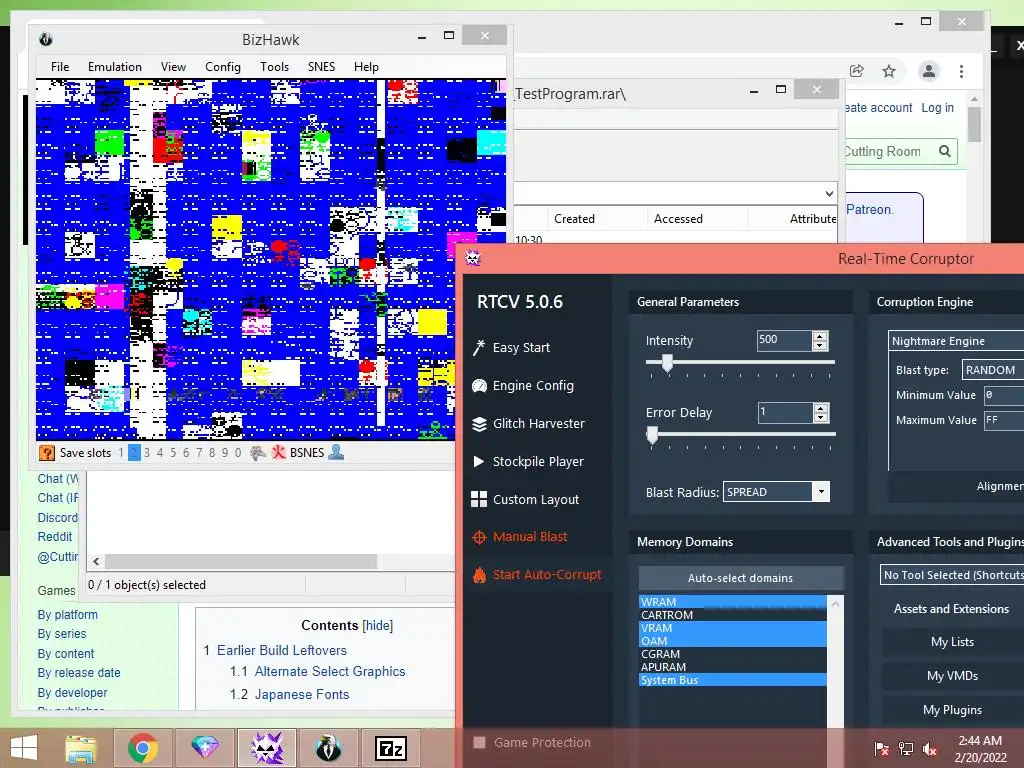
Task: Switch to Custom Layout view
Action: point(525,499)
